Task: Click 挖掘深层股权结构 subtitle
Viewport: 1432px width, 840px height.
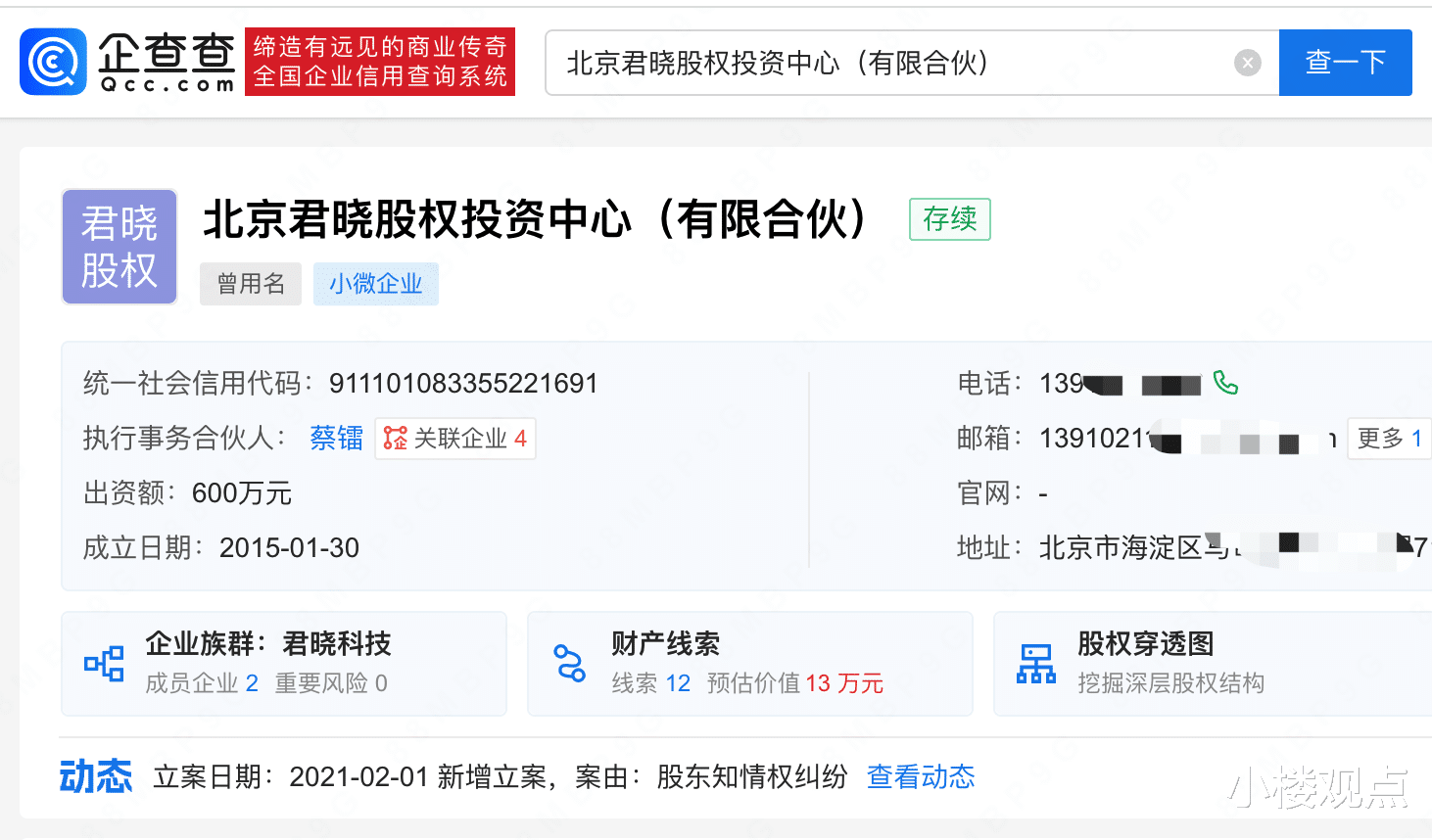Action: 1171,682
